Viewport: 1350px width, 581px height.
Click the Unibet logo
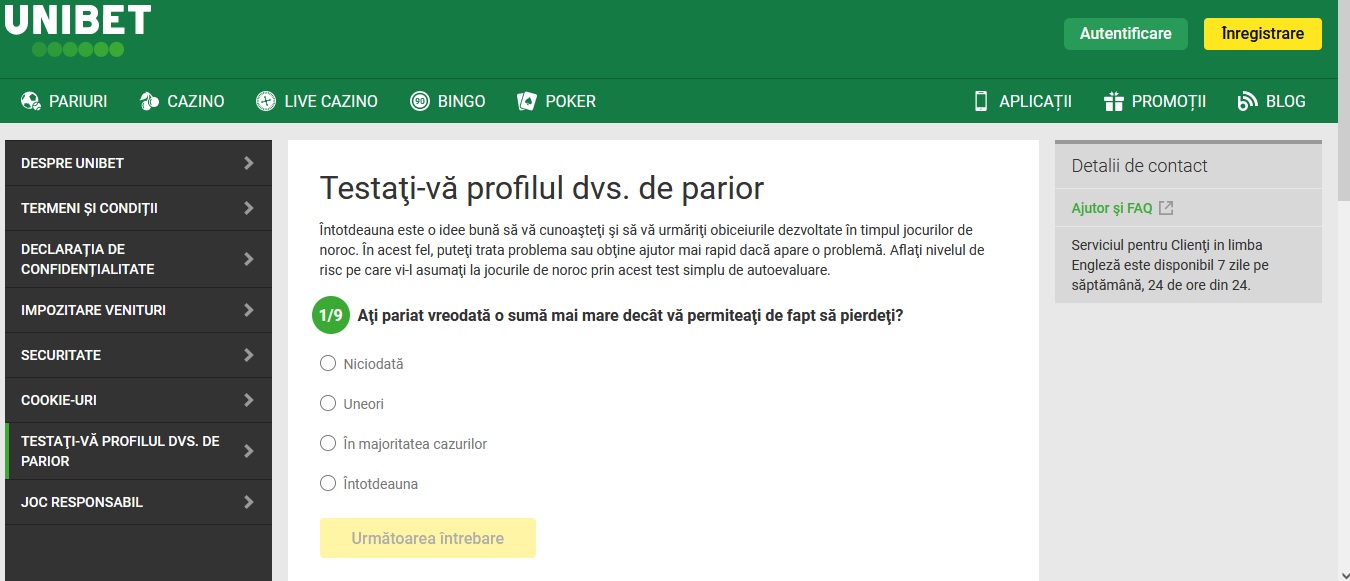coord(78,30)
